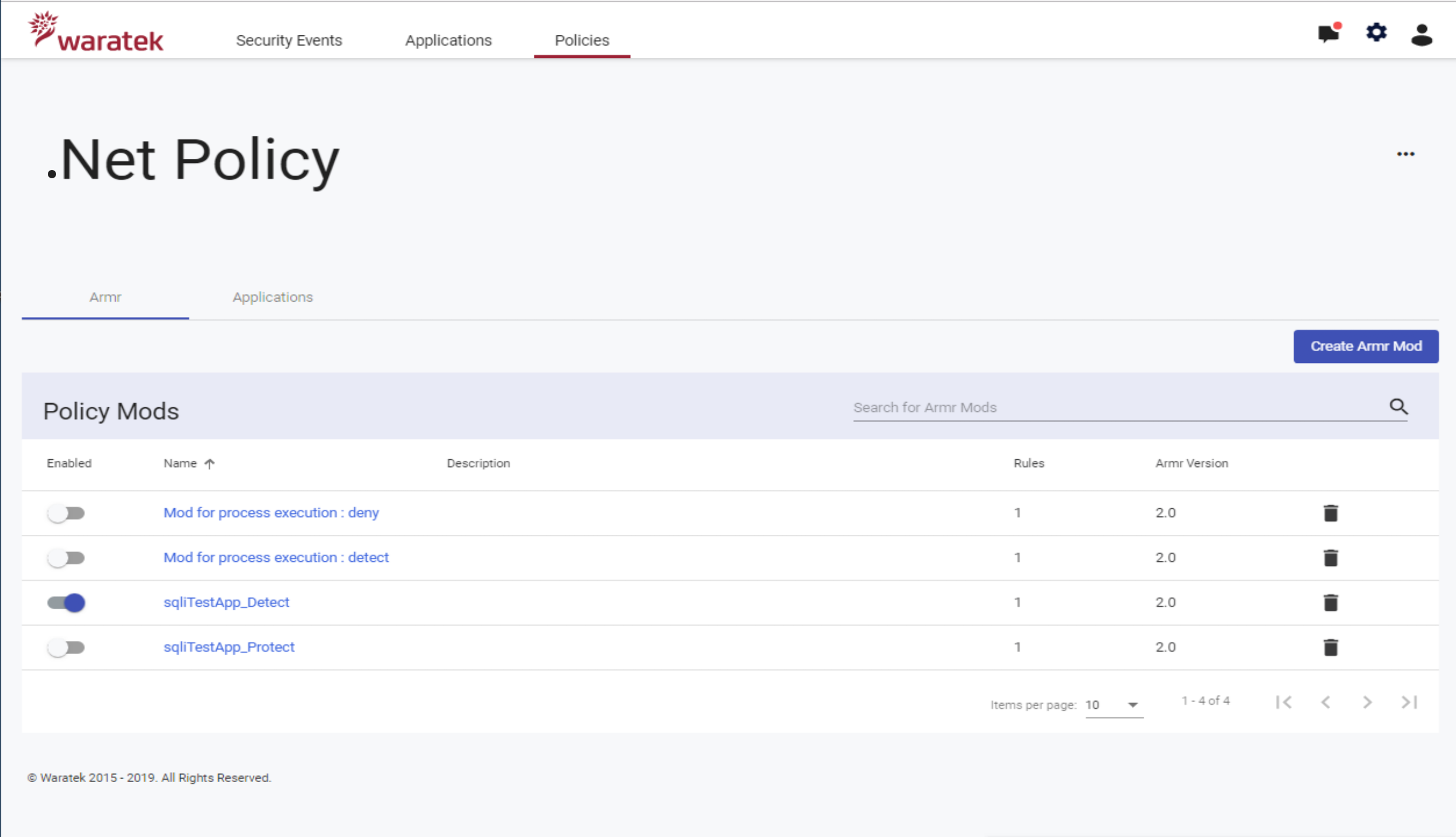
Task: Delete the process execution deny mod
Action: point(1330,513)
